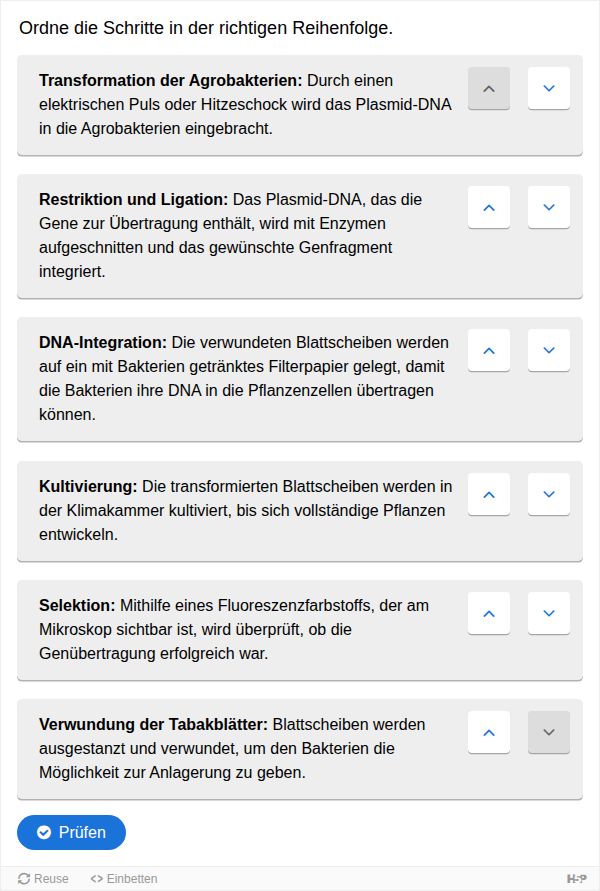Open the Reuse link in footer

[x=44, y=879]
